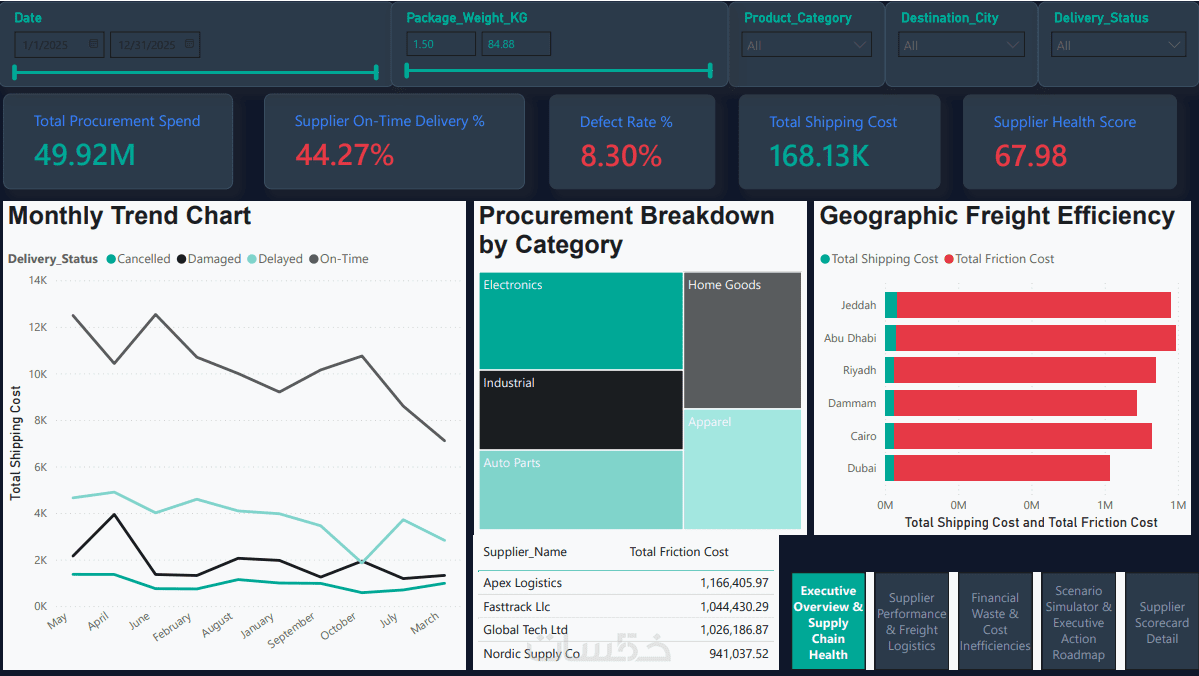Click the Damaged legend marker
The height and width of the screenshot is (676, 1199).
tap(181, 259)
